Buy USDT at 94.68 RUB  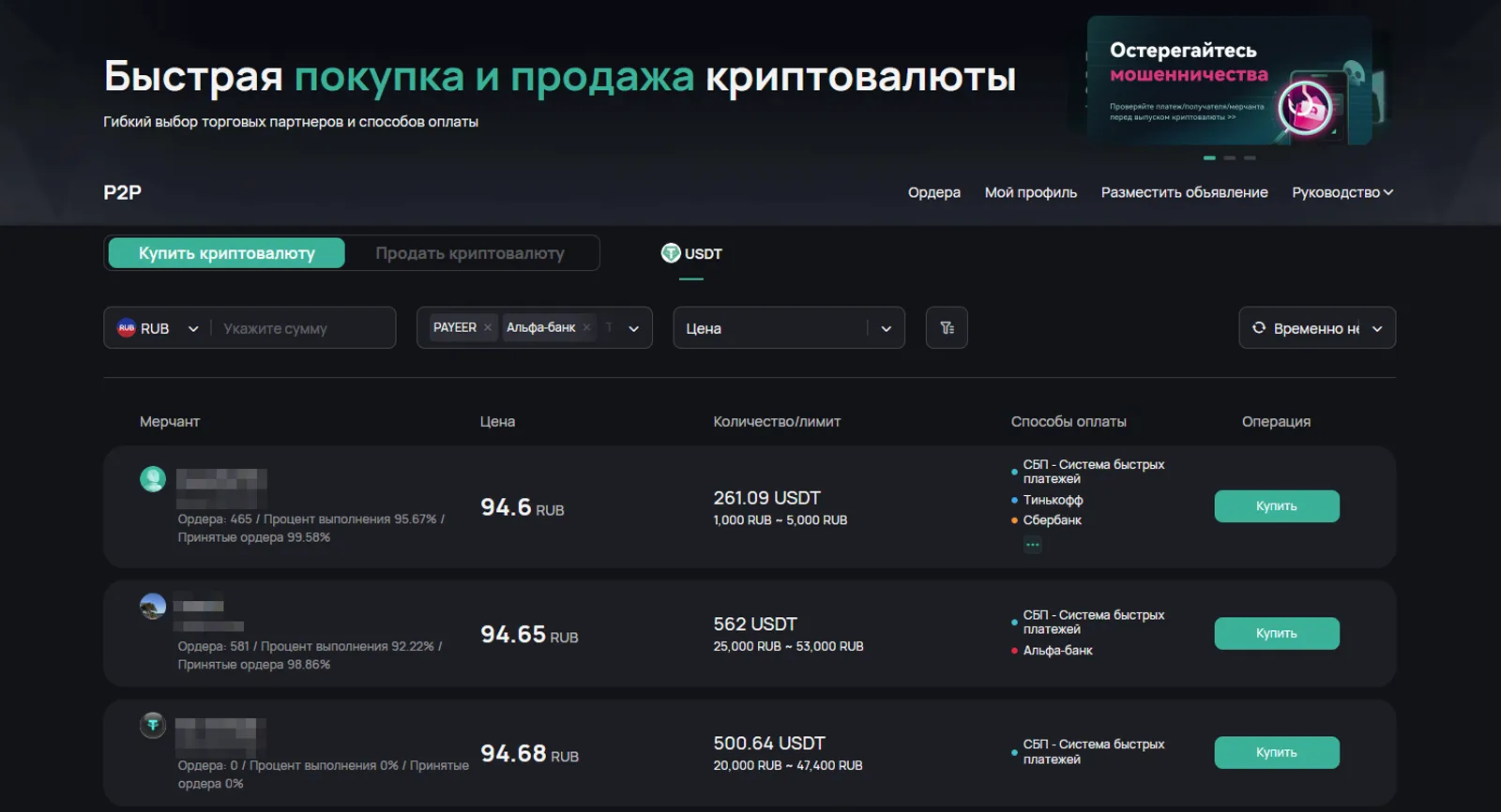[x=1277, y=753]
